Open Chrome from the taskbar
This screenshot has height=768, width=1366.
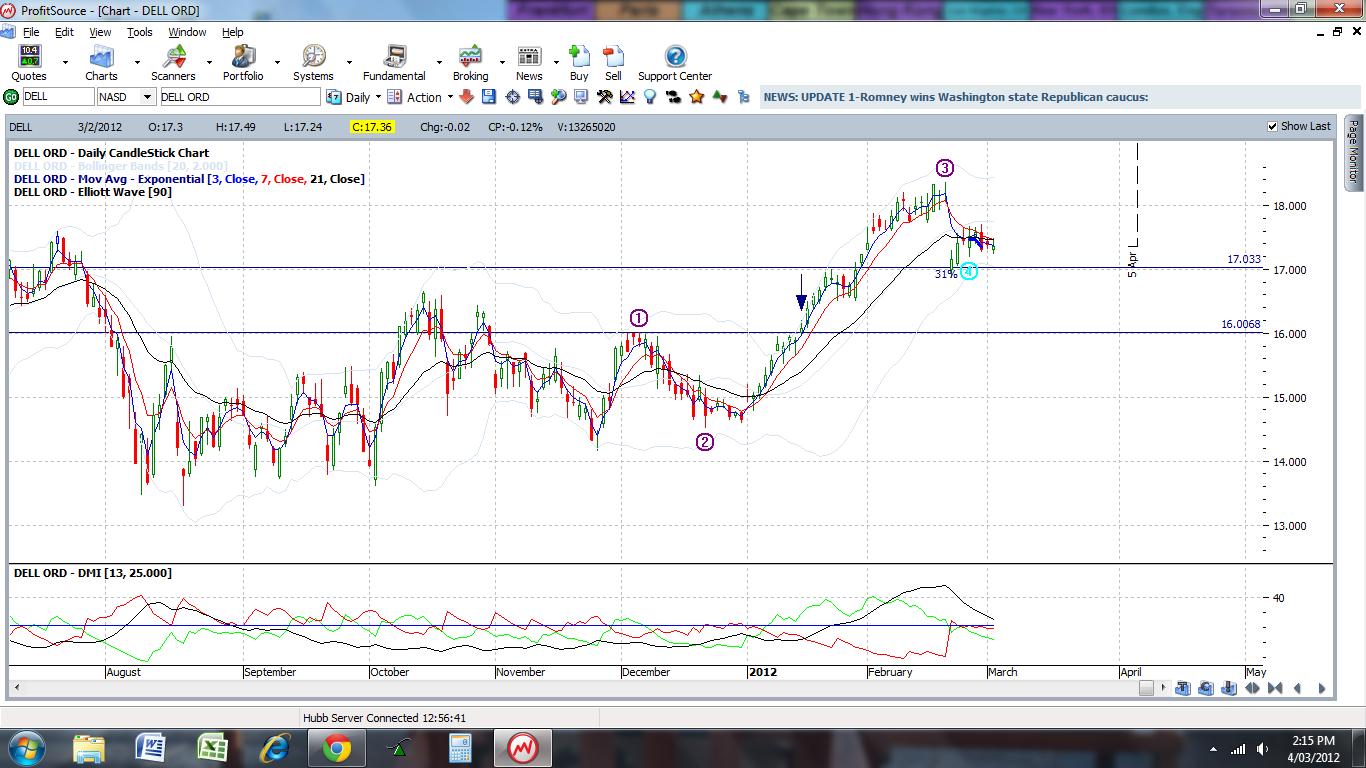(335, 748)
